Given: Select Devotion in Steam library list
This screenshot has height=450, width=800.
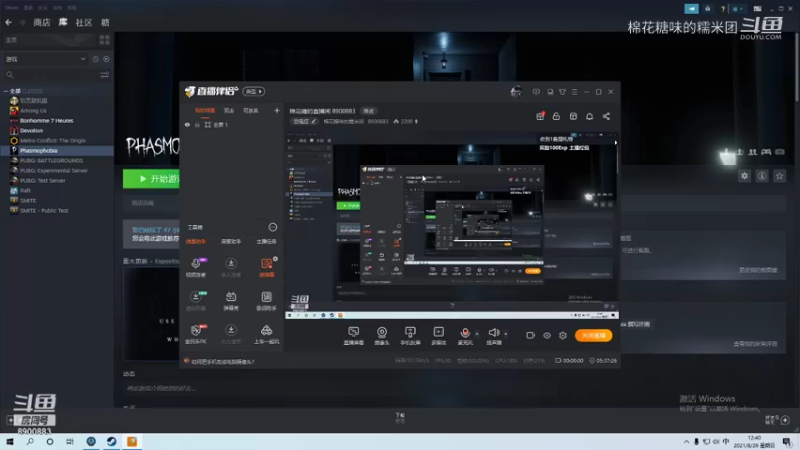Looking at the screenshot, I should [x=31, y=131].
